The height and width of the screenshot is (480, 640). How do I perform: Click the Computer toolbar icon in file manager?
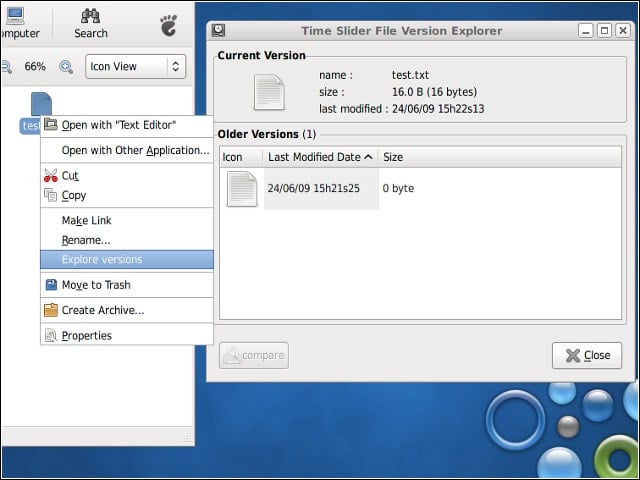[15, 16]
